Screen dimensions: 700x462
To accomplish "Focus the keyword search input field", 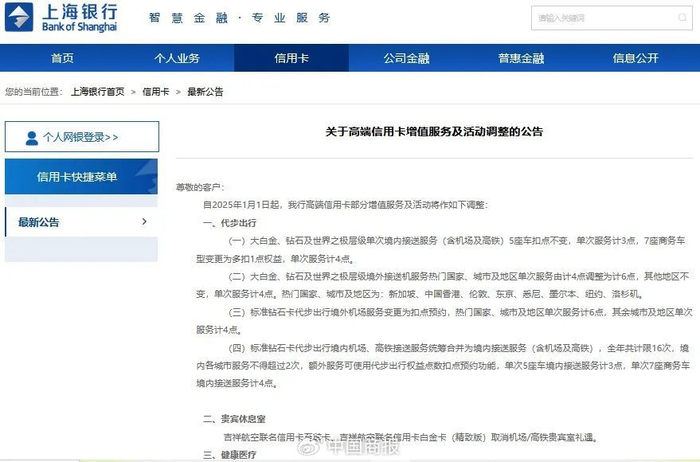I will [612, 18].
